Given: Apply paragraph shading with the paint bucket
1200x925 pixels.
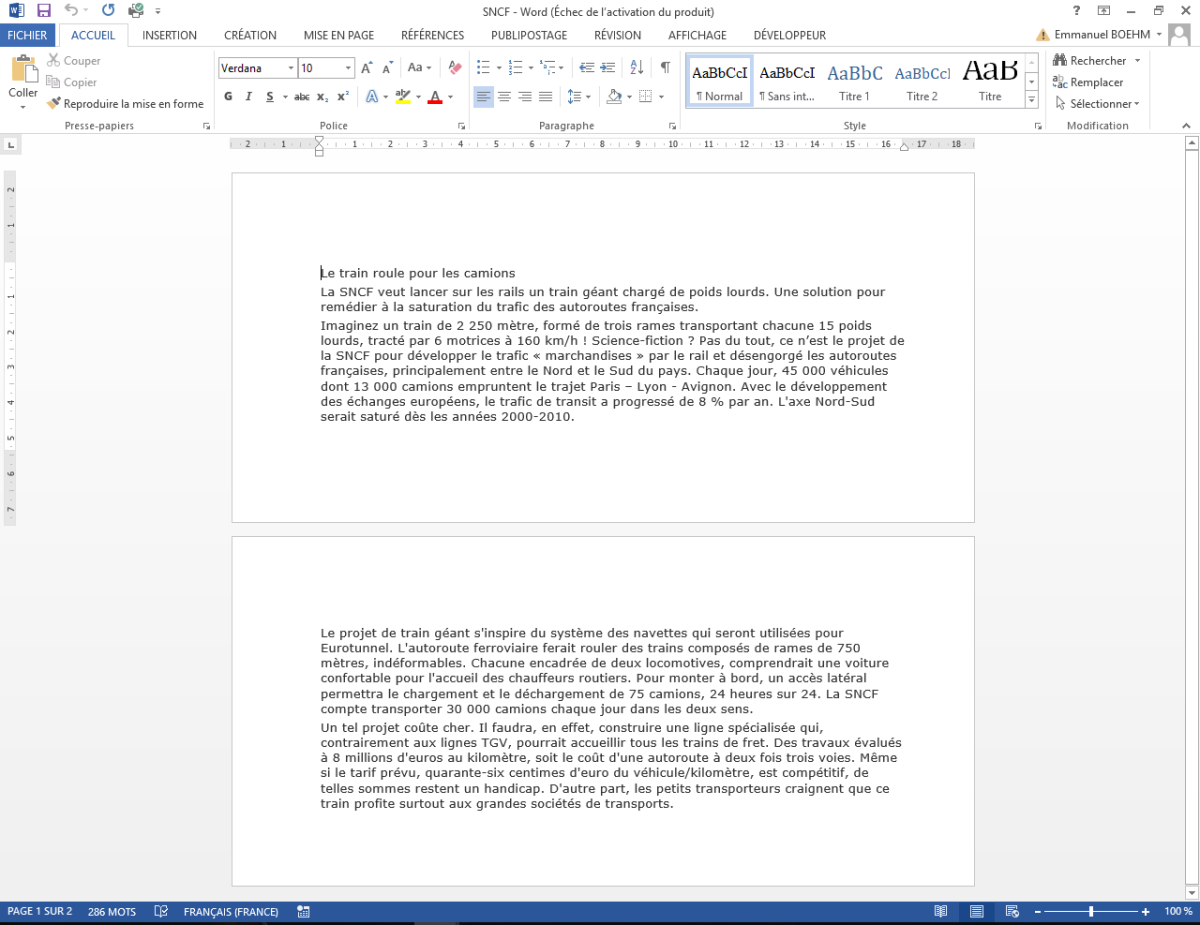Looking at the screenshot, I should pos(613,97).
